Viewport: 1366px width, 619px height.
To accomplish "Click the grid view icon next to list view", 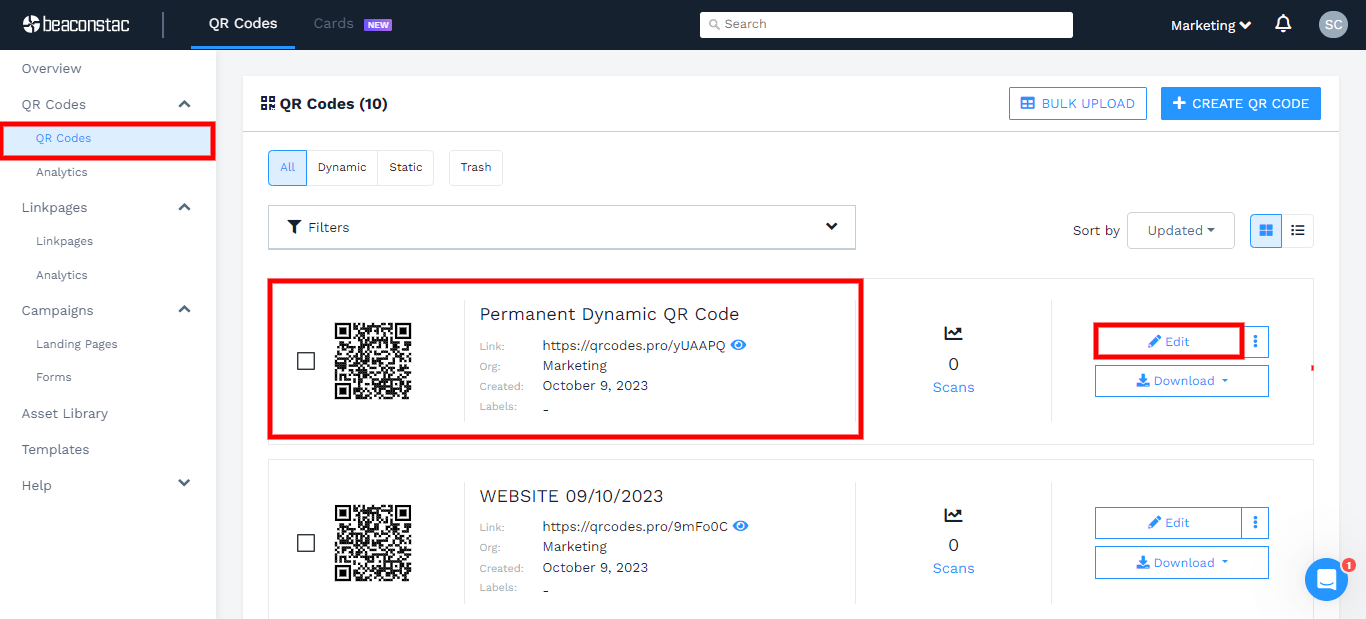I will pos(1265,230).
